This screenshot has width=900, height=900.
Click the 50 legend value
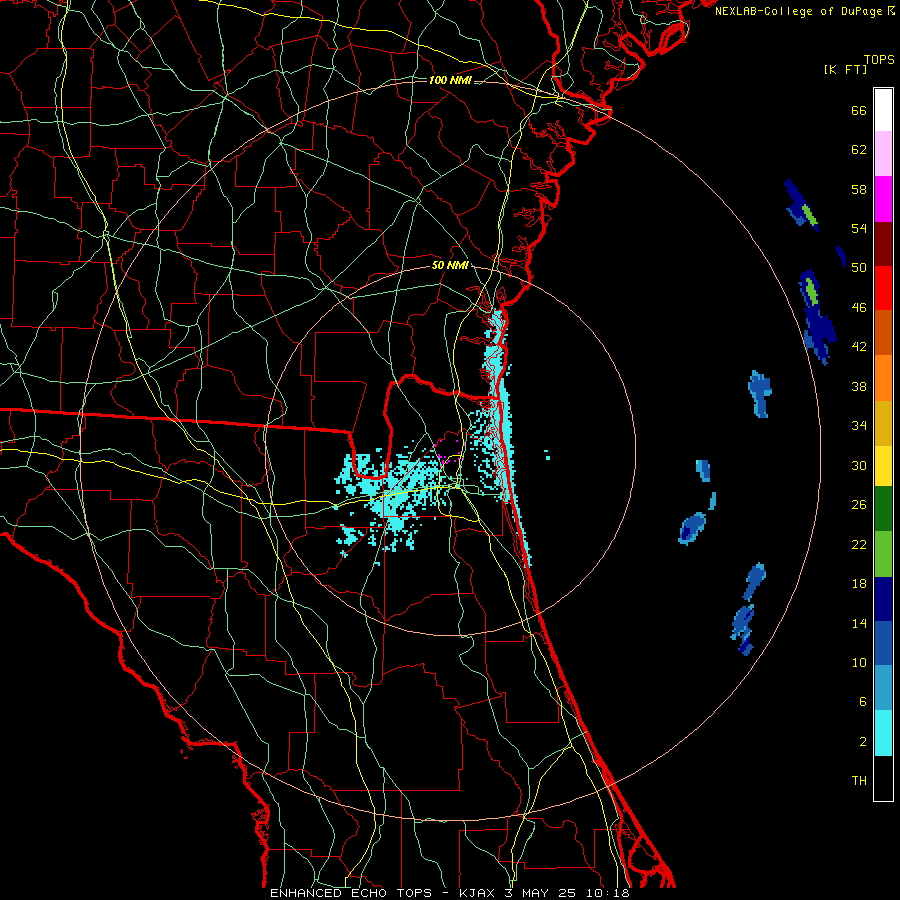tap(859, 269)
